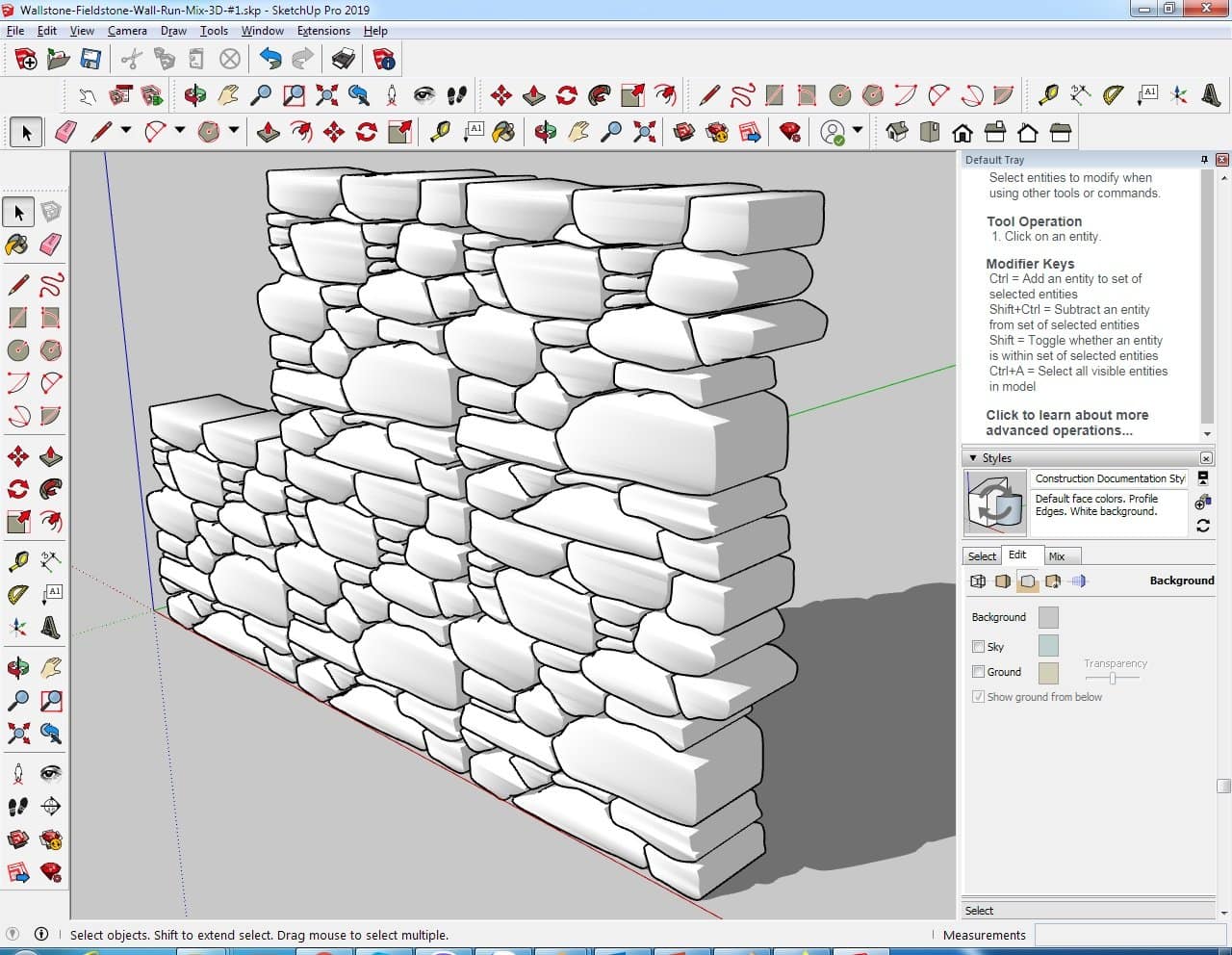1232x955 pixels.
Task: Open the Background color swatch
Action: [x=1048, y=617]
